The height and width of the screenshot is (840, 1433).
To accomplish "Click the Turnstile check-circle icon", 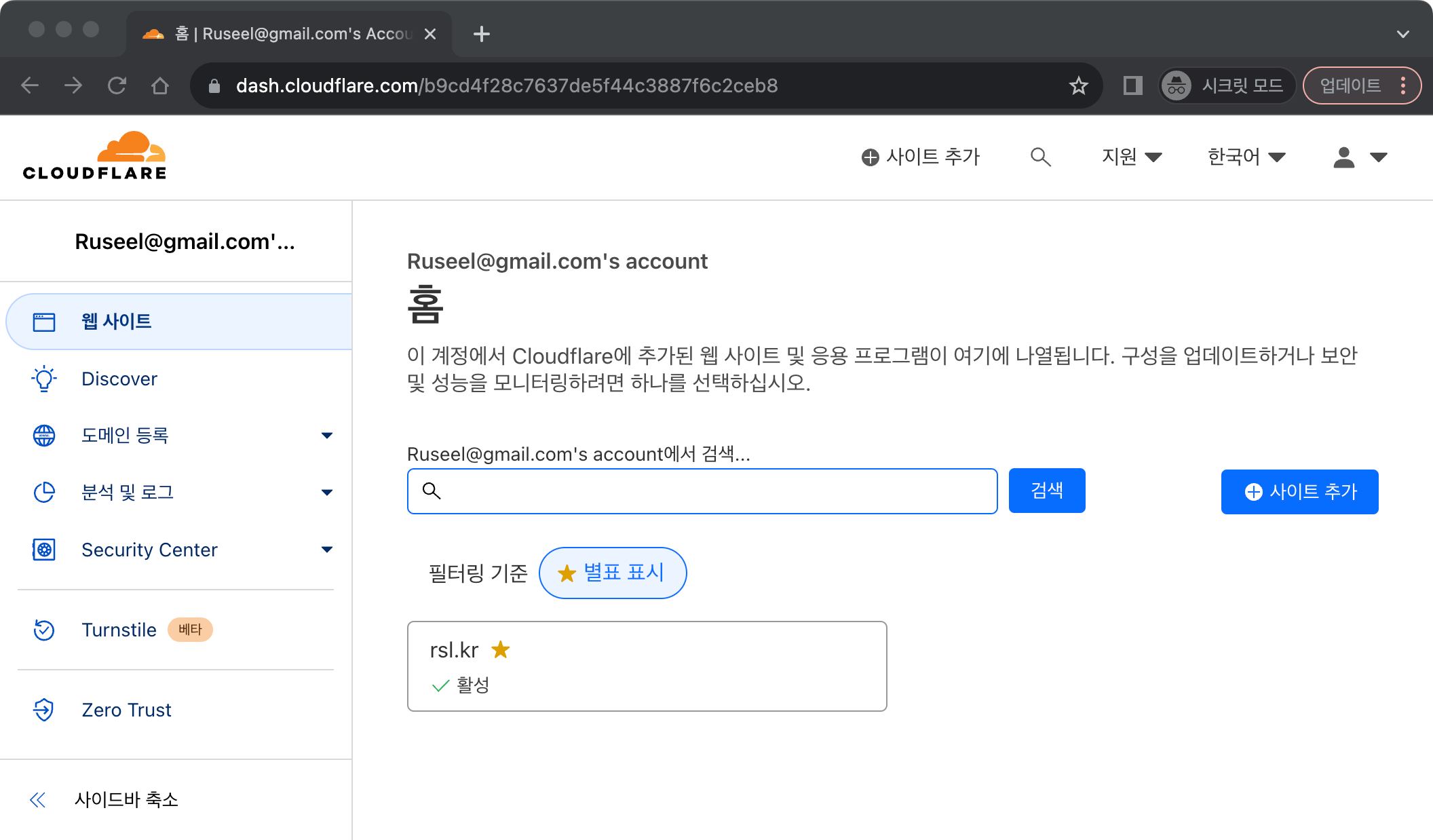I will 44,630.
